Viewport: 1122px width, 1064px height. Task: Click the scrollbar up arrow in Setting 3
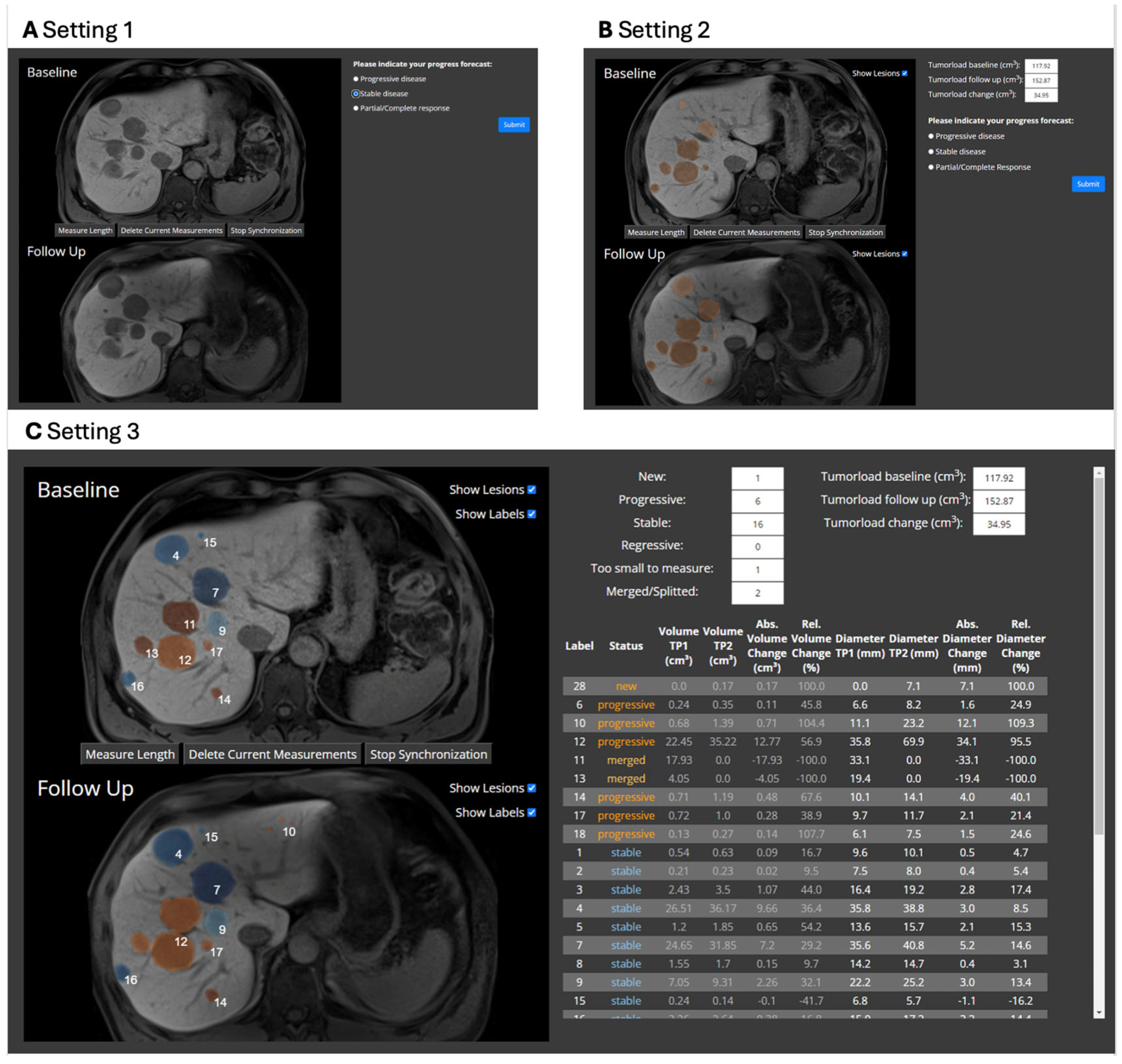tap(1099, 472)
